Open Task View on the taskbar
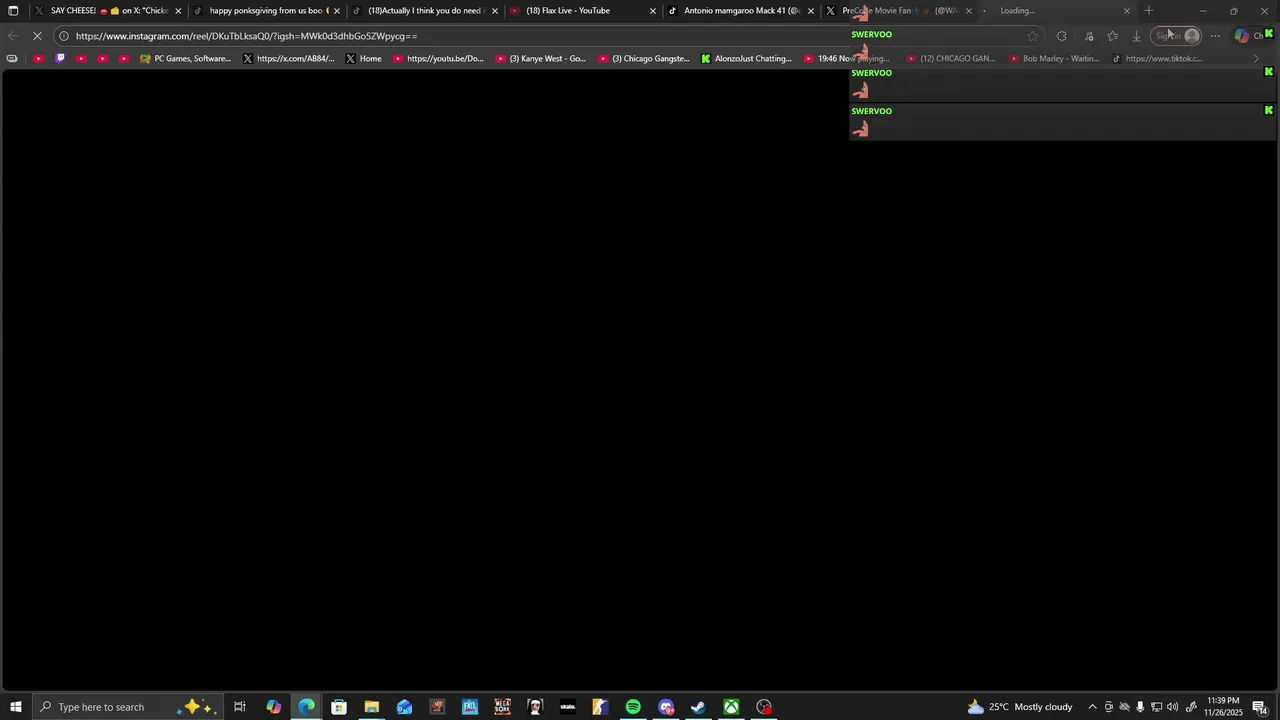Image resolution: width=1280 pixels, height=720 pixels. (240, 707)
